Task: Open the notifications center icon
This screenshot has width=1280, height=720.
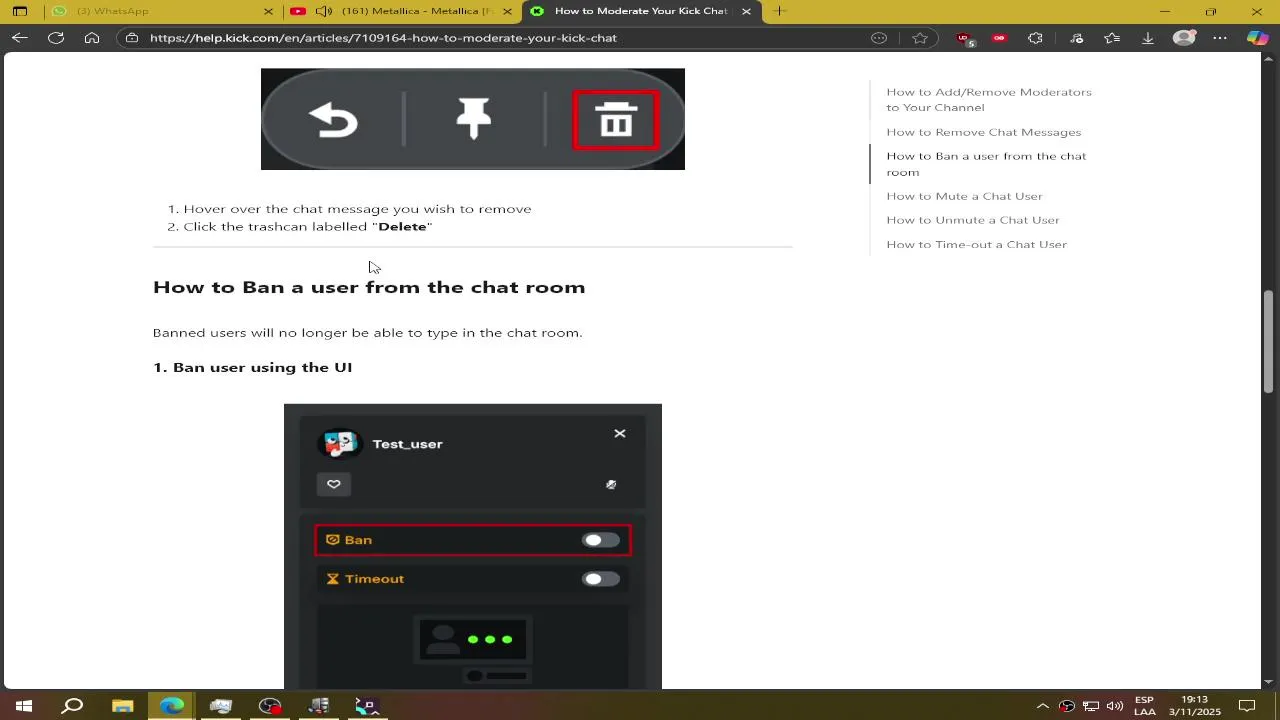Action: [1246, 706]
